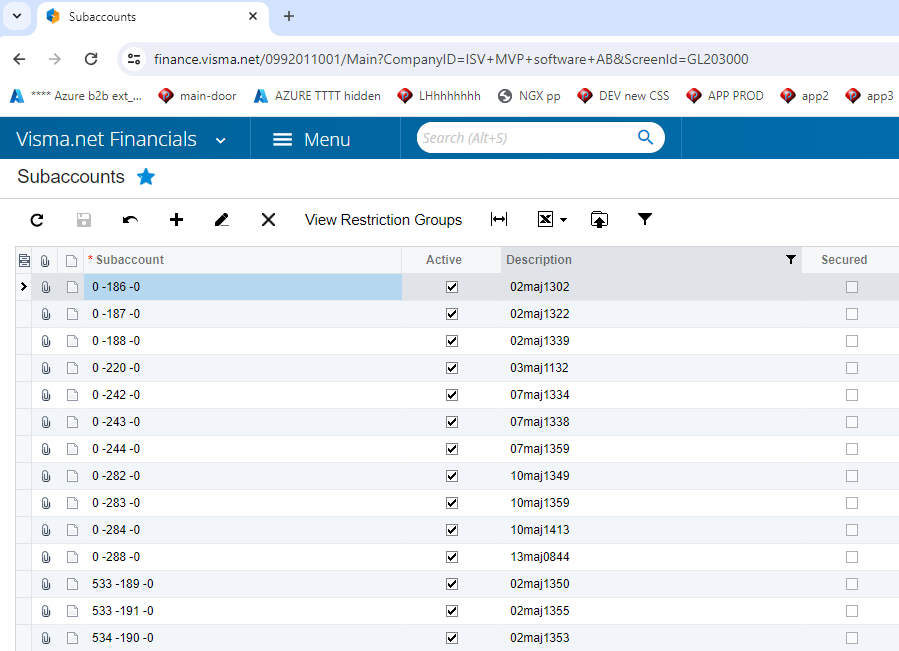
Task: Close the Subaccounts browser tab
Action: click(x=253, y=17)
